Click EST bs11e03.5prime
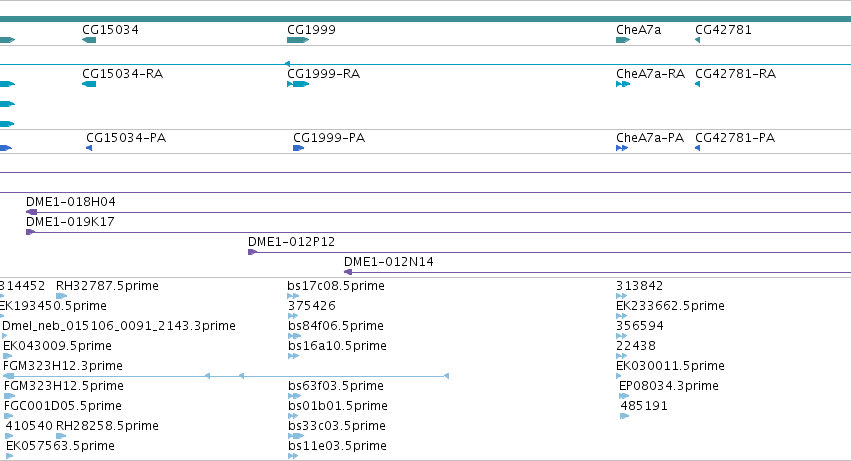This screenshot has width=851, height=461. 337,446
